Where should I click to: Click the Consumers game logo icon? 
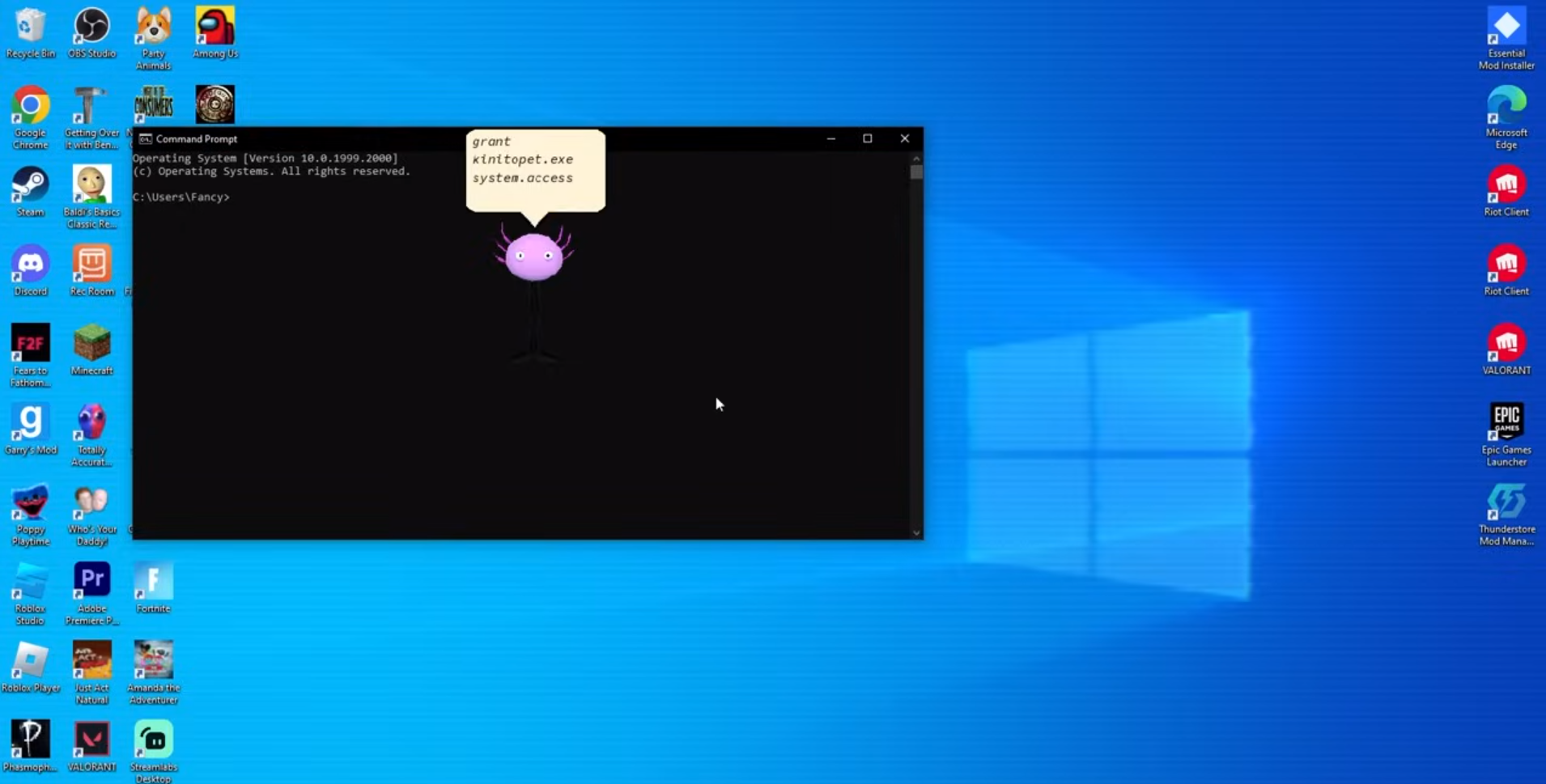153,104
